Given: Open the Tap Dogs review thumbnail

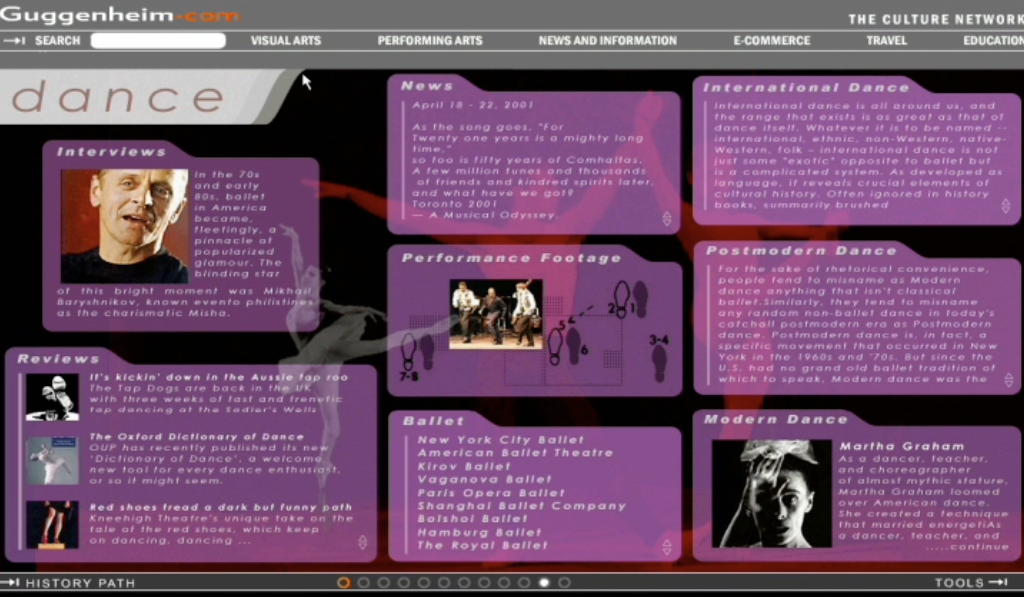Looking at the screenshot, I should (x=52, y=397).
